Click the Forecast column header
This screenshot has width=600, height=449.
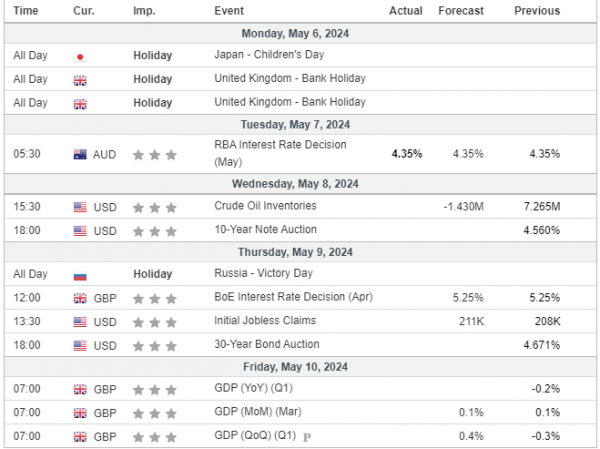point(461,11)
